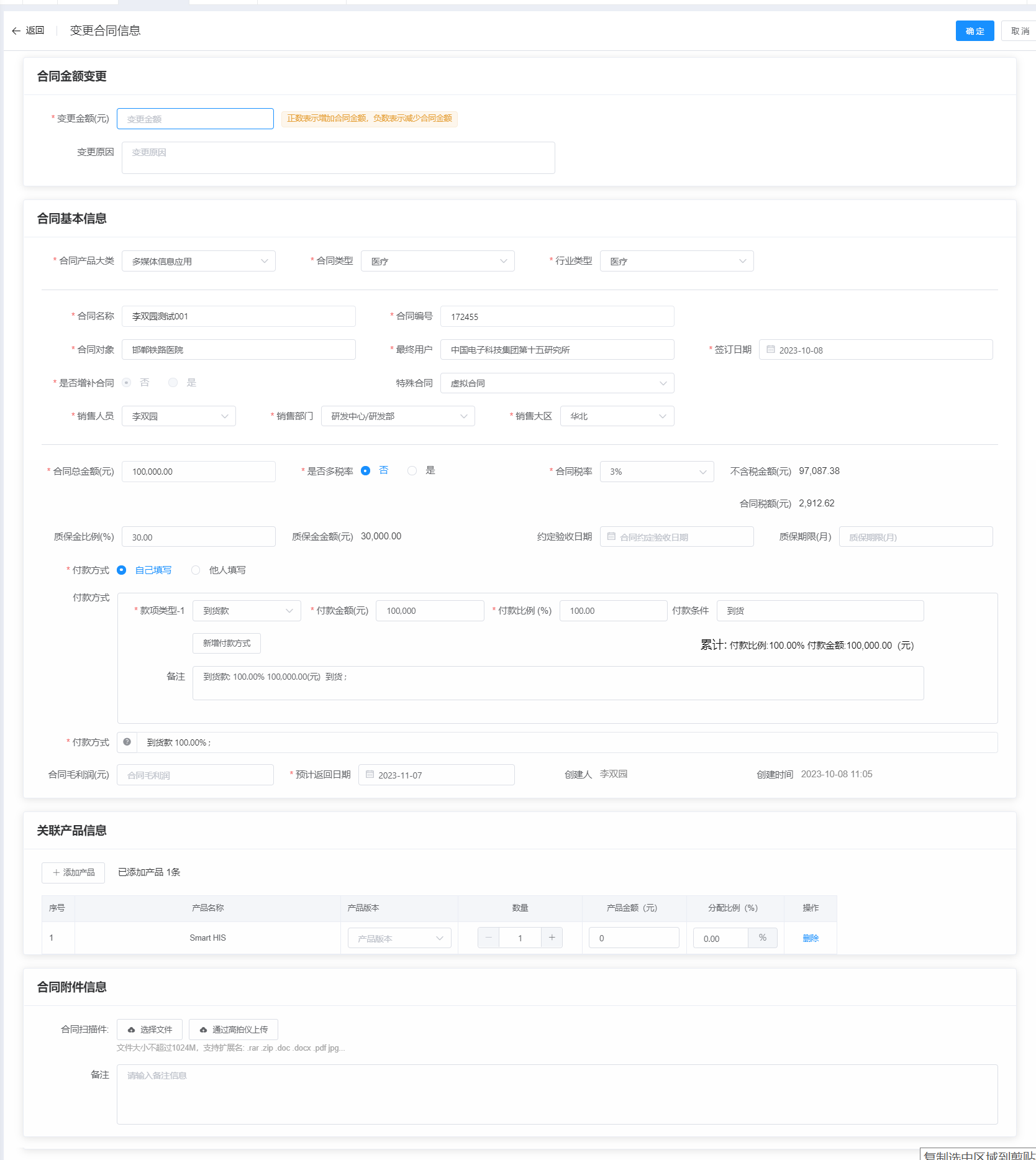The image size is (1036, 1160).
Task: Click the 变更金额 input field
Action: click(x=195, y=119)
